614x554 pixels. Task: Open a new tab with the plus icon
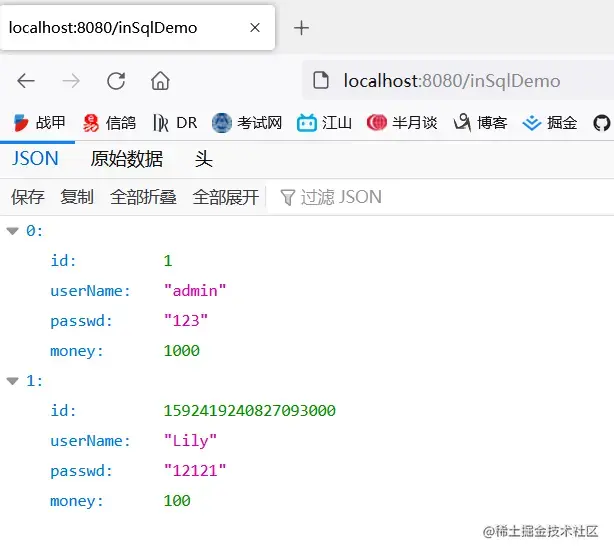(301, 28)
